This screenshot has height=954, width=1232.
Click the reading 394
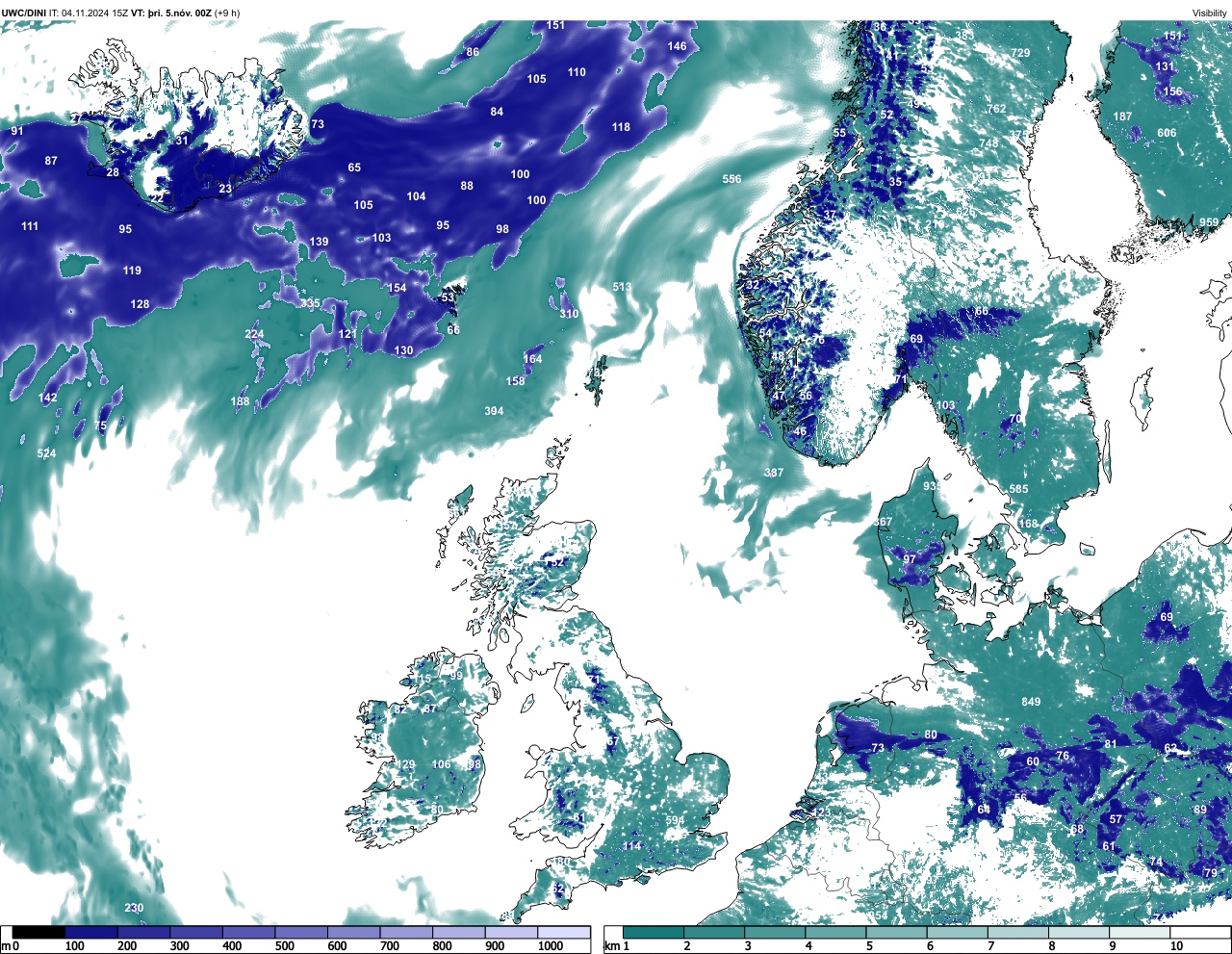494,411
